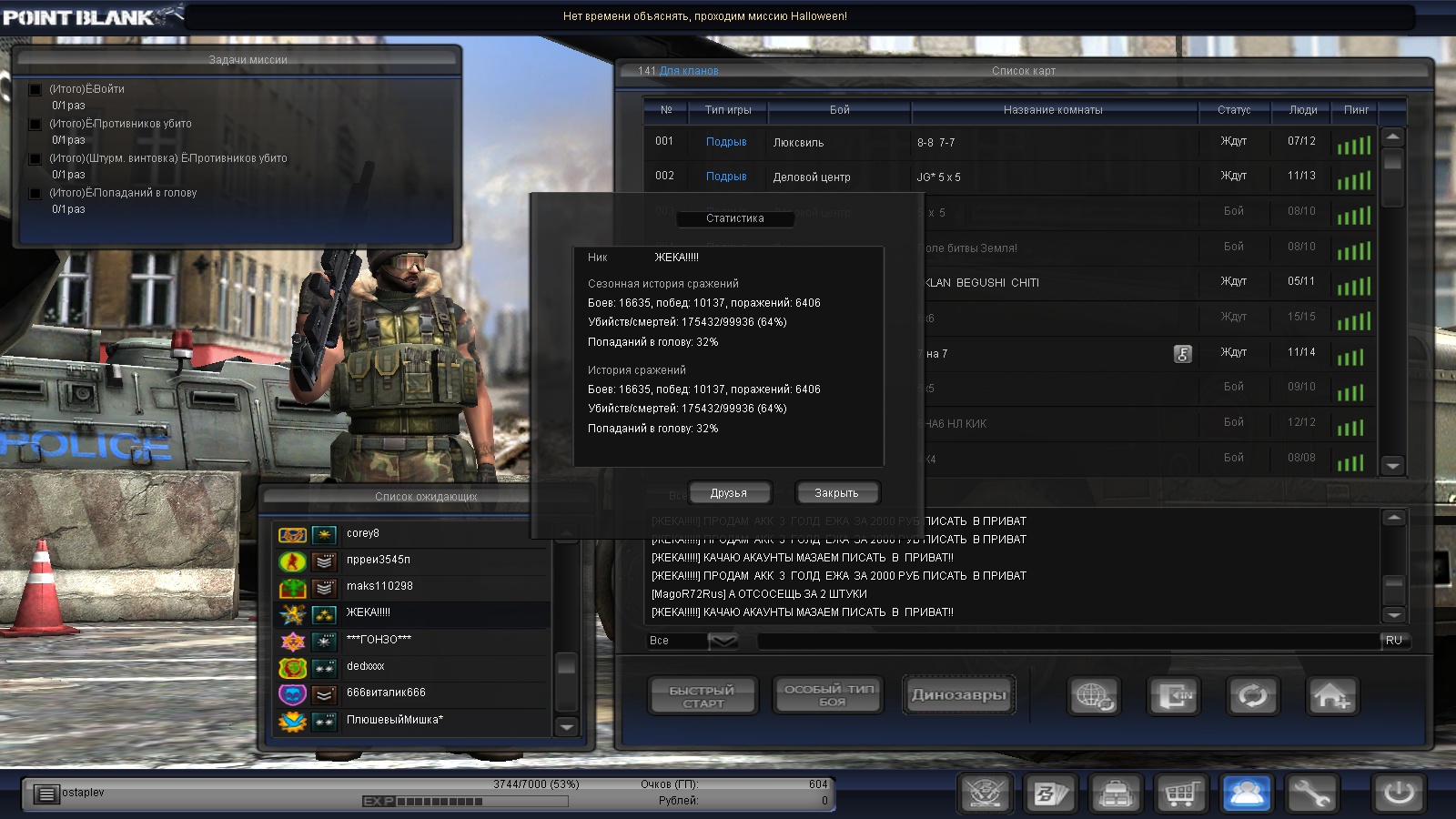Click room list scrollbar down arrow
The width and height of the screenshot is (1456, 819).
tap(1392, 465)
